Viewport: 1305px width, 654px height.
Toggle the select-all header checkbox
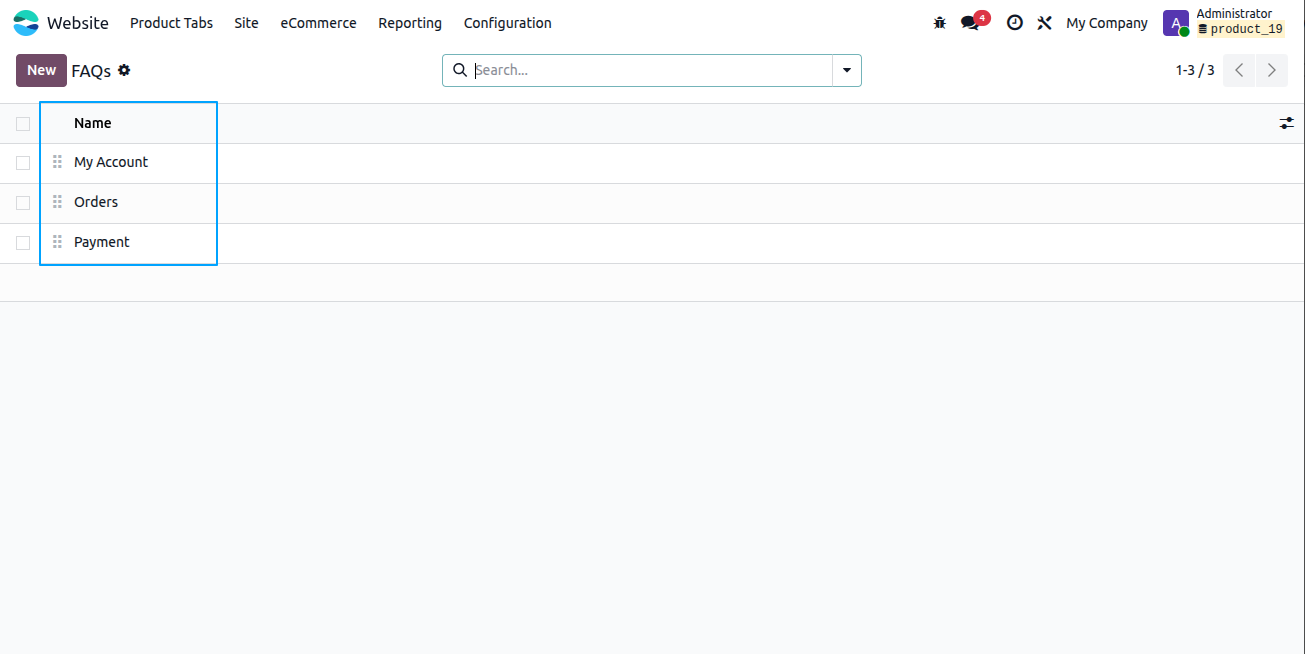click(x=23, y=123)
